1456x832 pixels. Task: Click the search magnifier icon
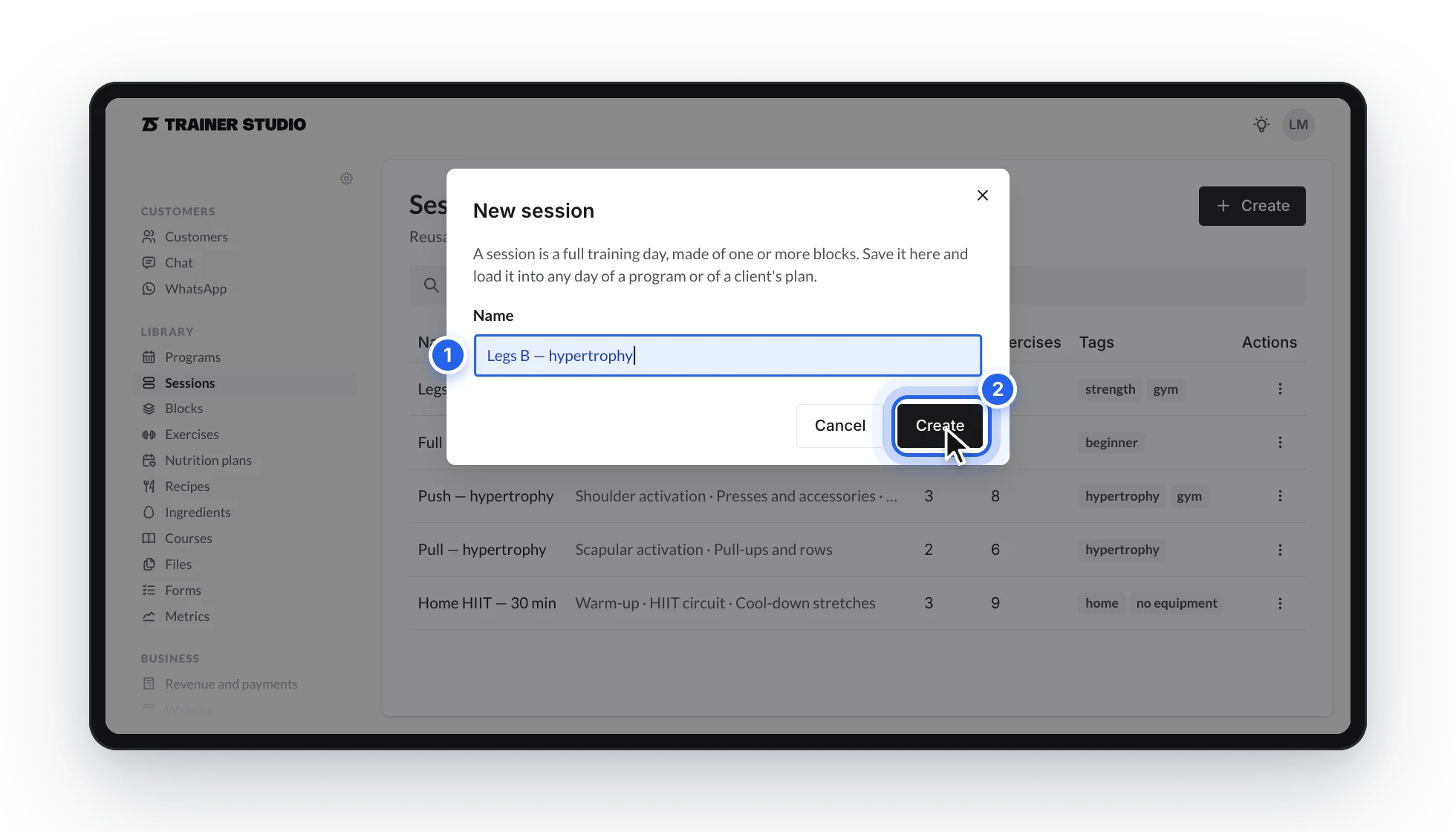pyautogui.click(x=431, y=285)
